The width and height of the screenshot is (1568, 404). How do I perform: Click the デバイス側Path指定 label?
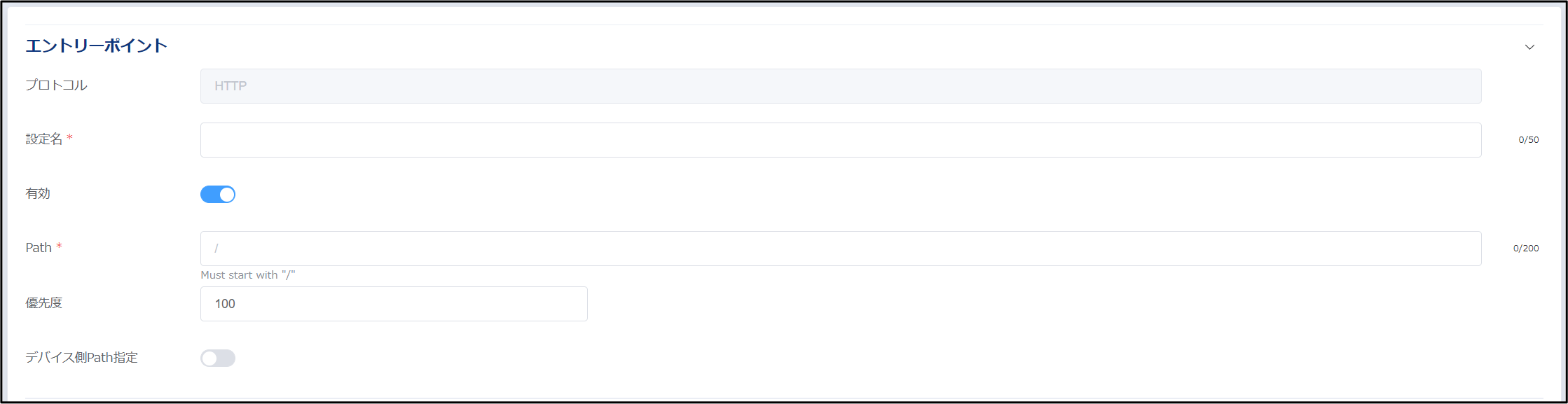[82, 358]
